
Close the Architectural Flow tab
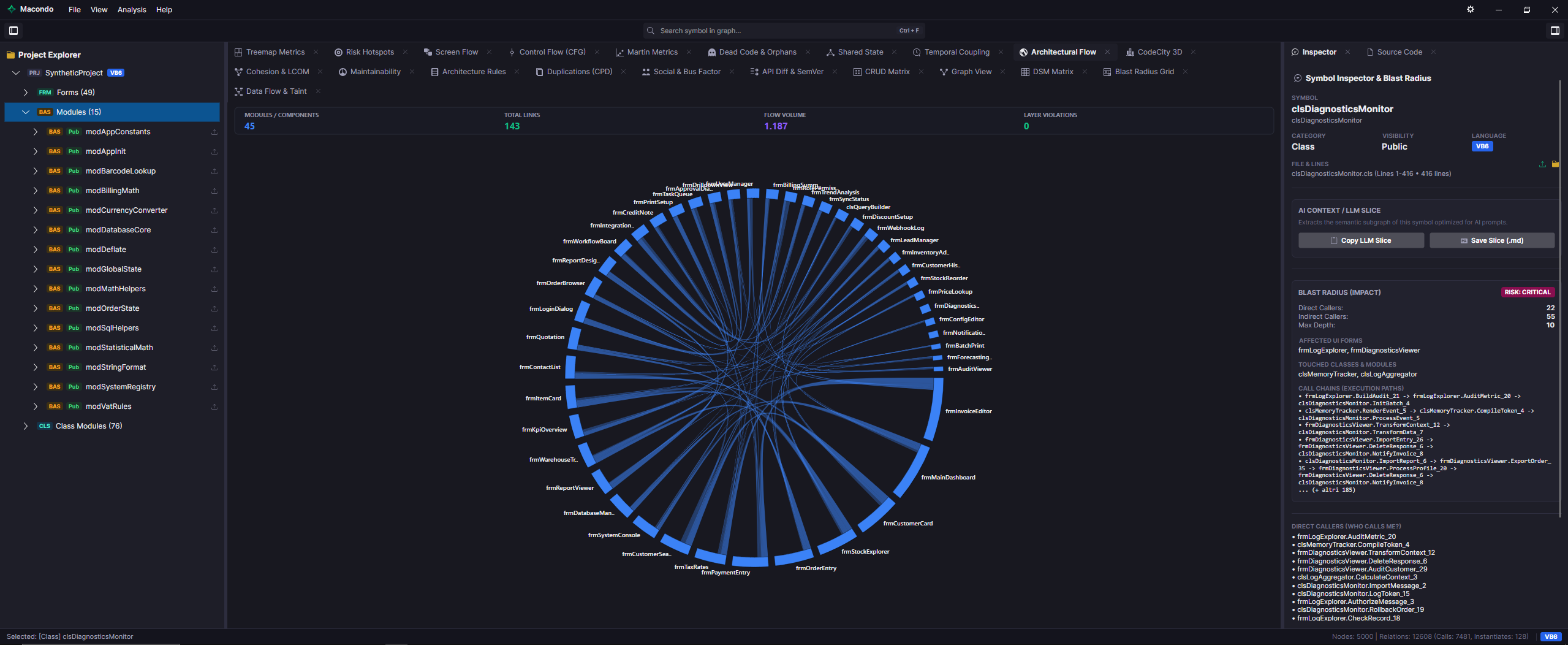click(1107, 52)
